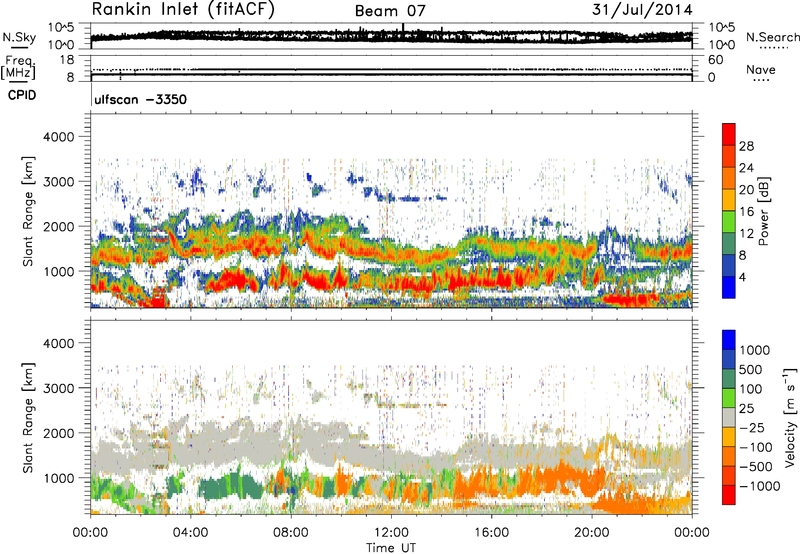800x554 pixels.
Task: Click the power colorbar tick value '4'
Action: pos(742,278)
